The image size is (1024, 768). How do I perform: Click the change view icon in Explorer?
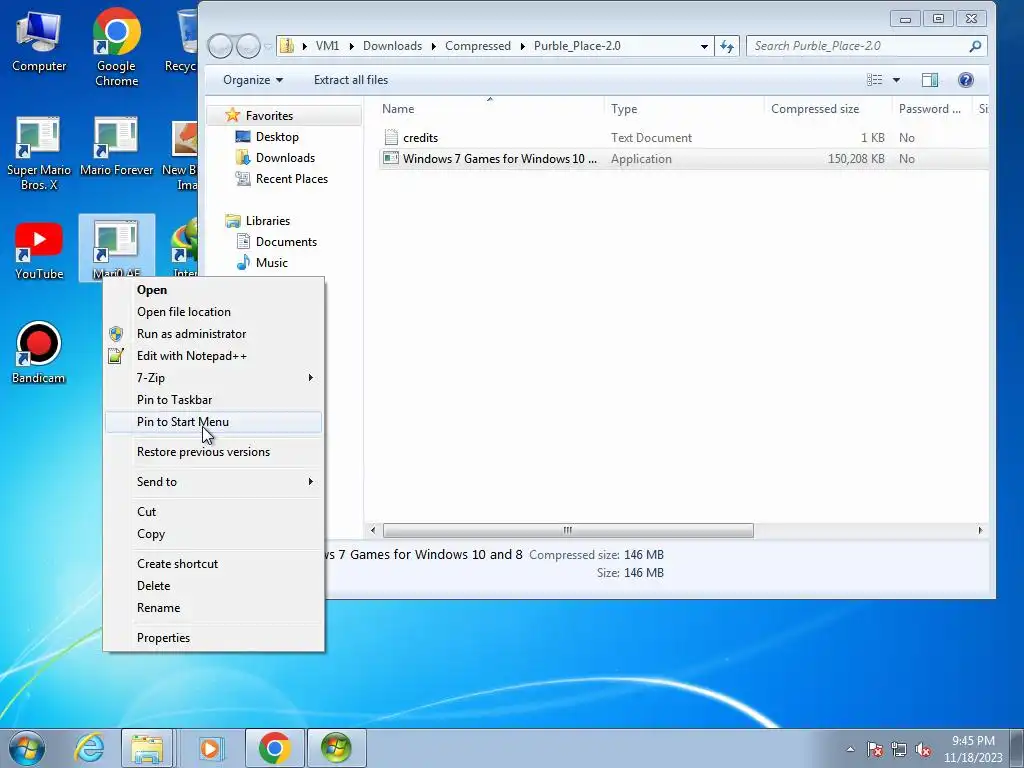(874, 80)
